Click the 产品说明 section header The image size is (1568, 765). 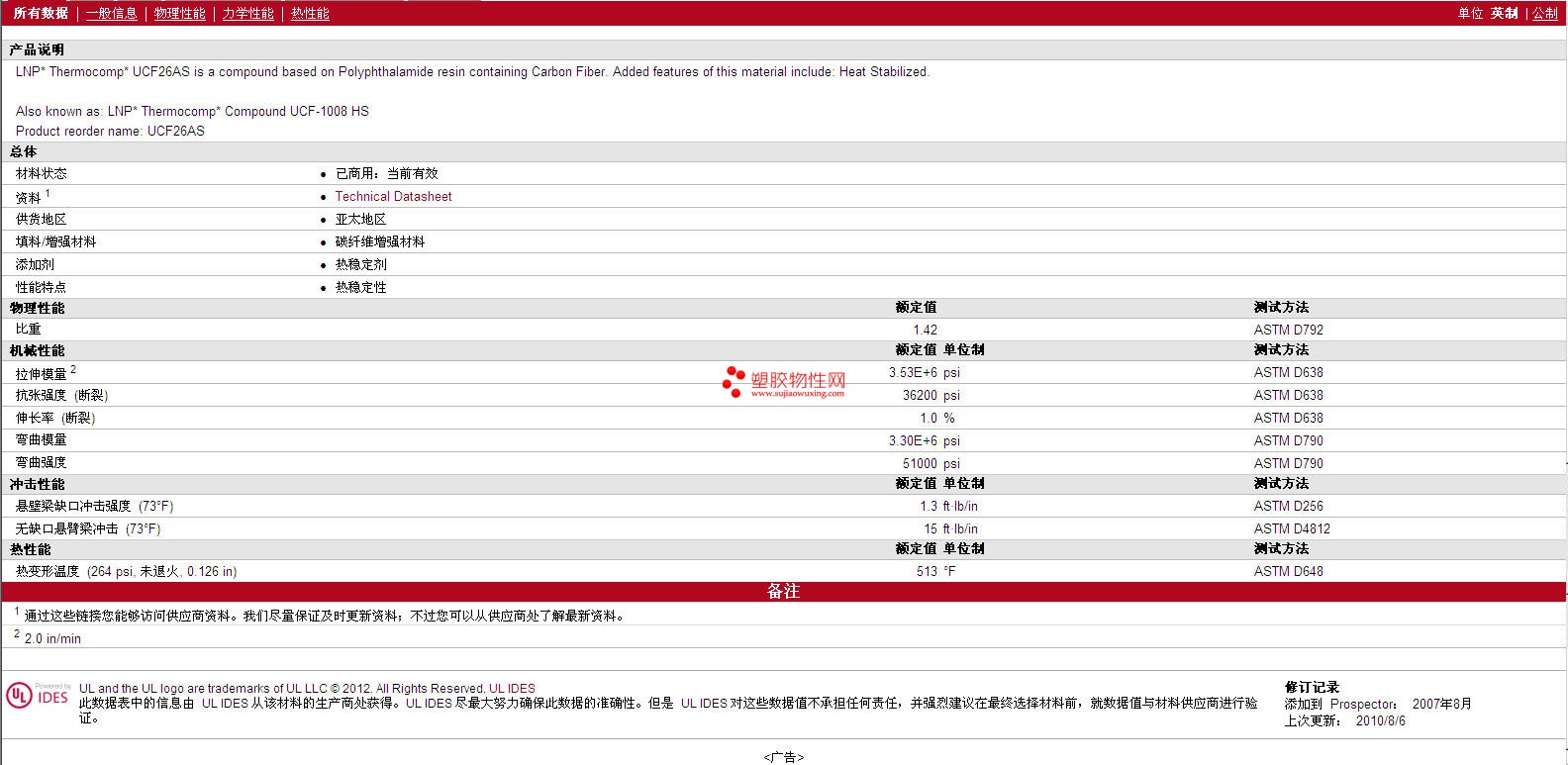point(37,49)
